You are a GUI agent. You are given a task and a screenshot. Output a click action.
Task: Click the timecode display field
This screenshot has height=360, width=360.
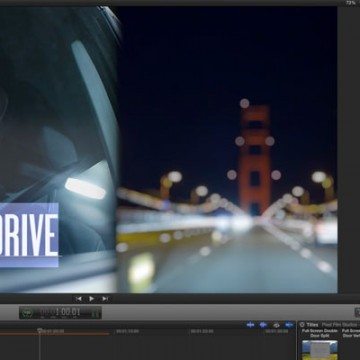point(60,313)
